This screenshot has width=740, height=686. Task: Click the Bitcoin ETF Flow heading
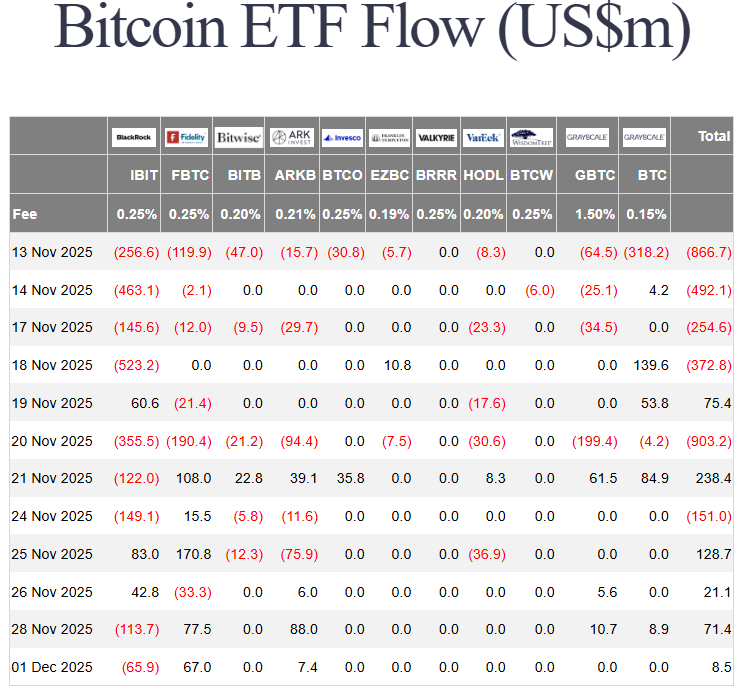pyautogui.click(x=369, y=30)
